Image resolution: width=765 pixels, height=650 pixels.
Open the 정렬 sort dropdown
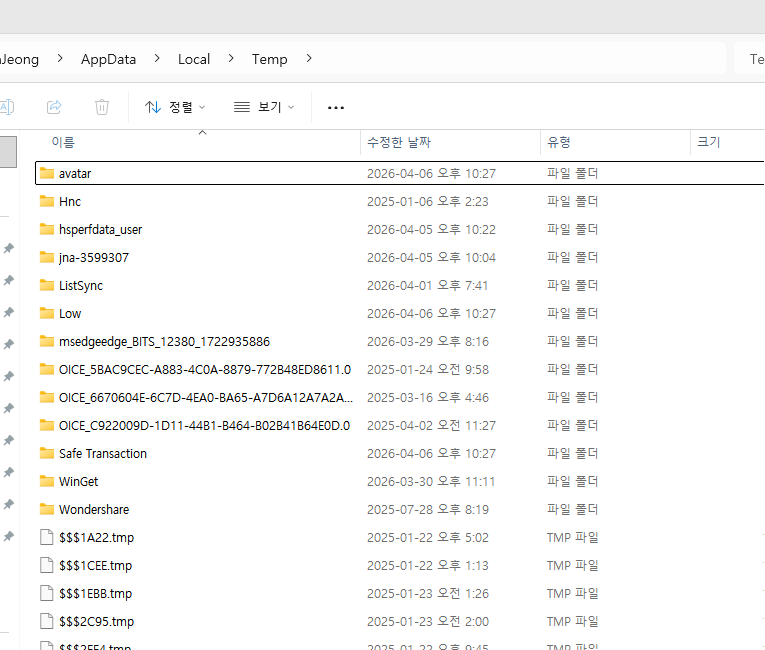tap(175, 107)
